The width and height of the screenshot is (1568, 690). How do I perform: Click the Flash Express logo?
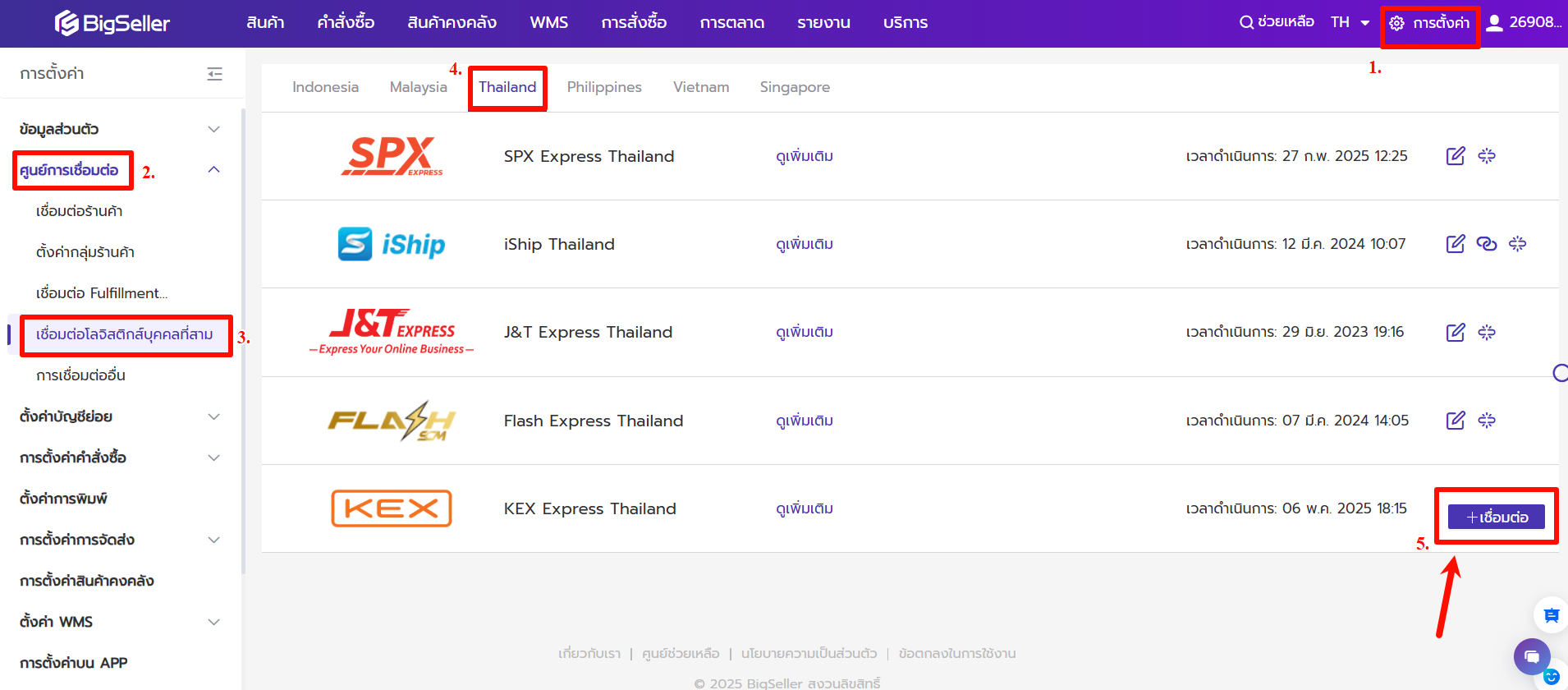click(x=392, y=421)
